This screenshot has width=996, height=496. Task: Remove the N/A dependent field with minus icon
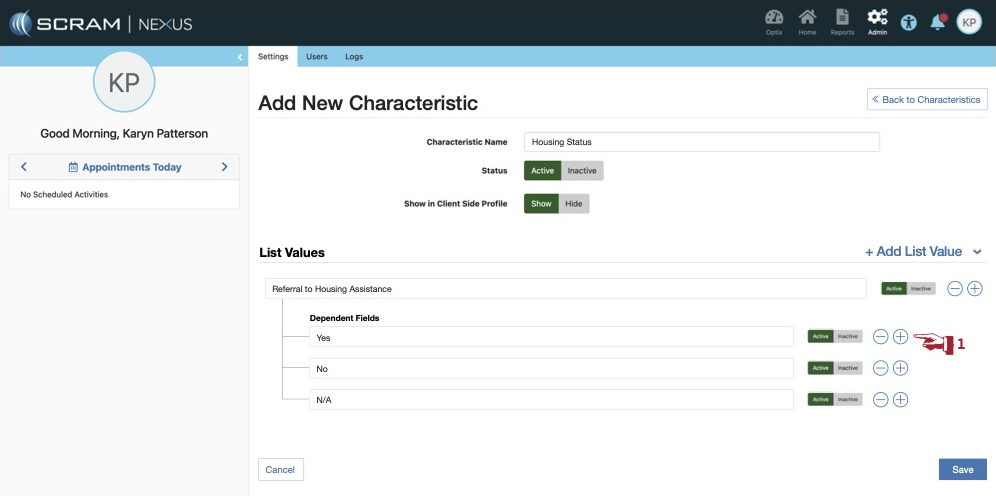click(880, 399)
